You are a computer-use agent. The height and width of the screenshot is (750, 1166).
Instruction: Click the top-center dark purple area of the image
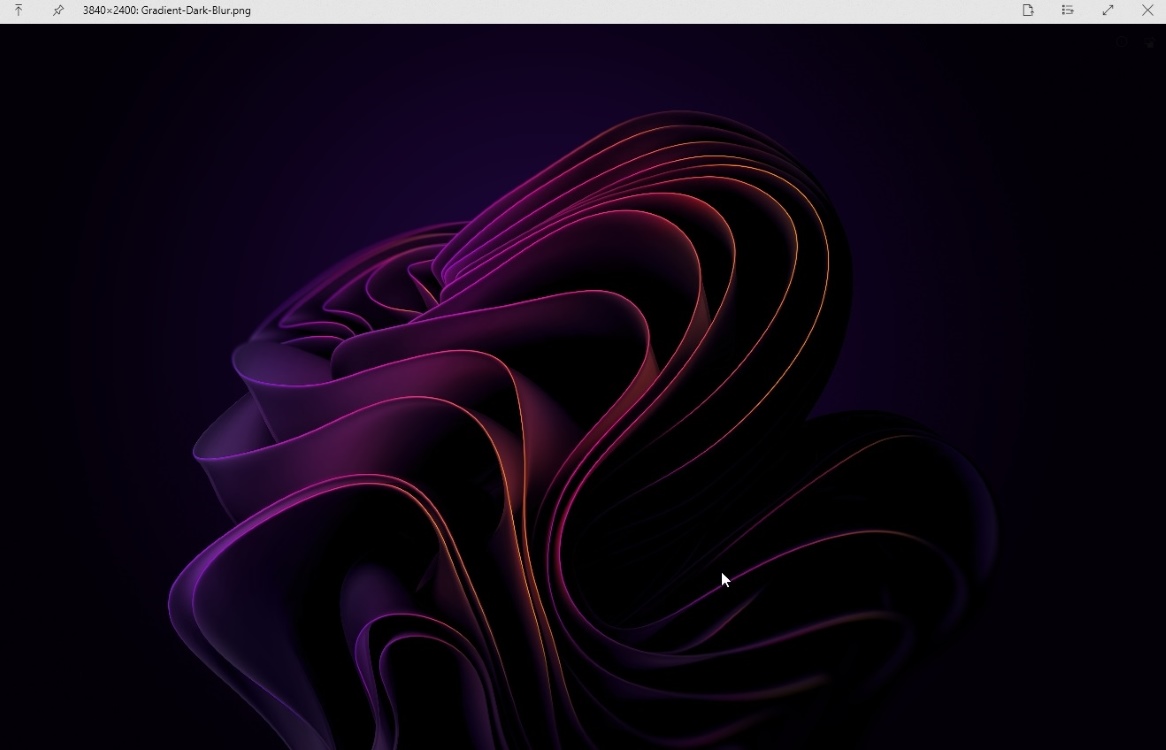583,60
